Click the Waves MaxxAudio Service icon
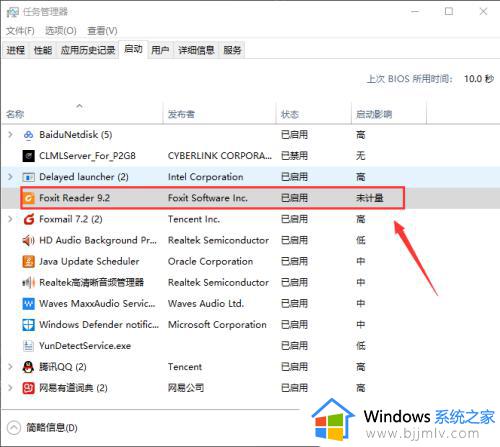This screenshot has height=447, width=500. 28,304
